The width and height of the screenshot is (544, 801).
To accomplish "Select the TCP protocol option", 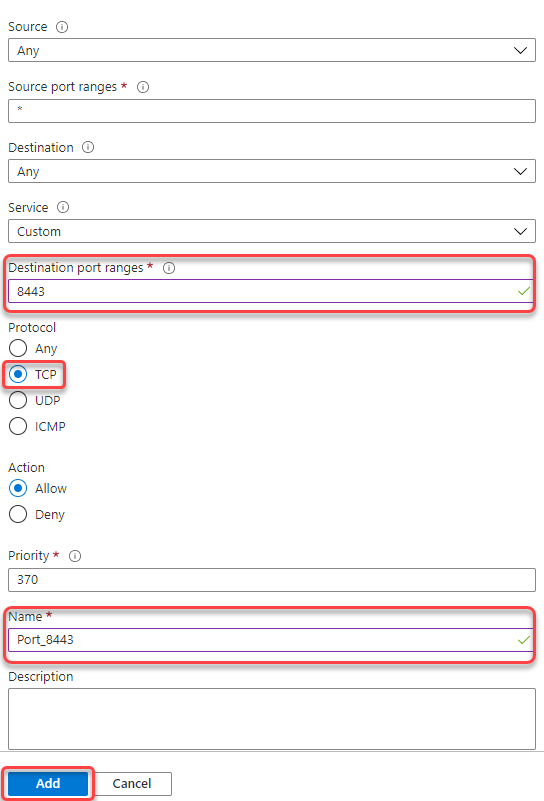I will coord(18,374).
